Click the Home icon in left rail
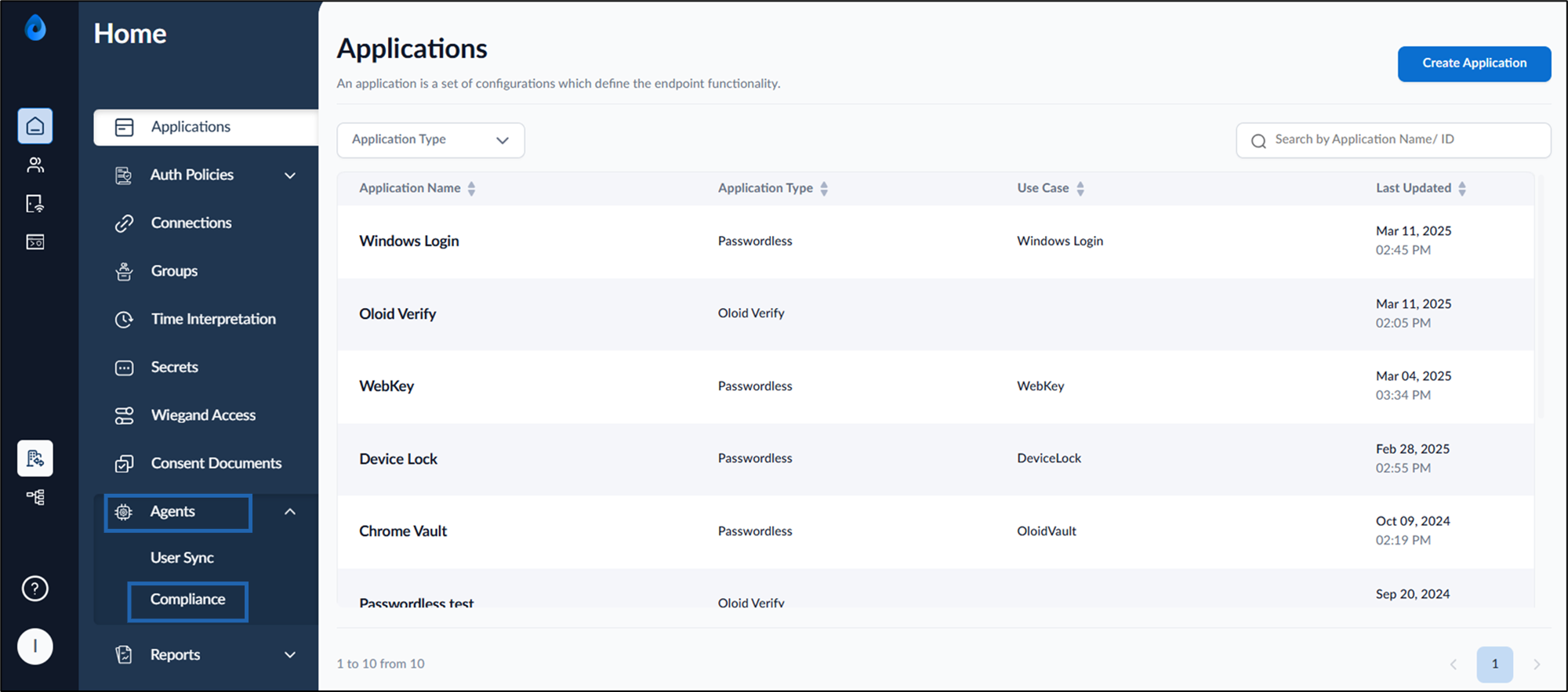The width and height of the screenshot is (1568, 692). click(35, 126)
